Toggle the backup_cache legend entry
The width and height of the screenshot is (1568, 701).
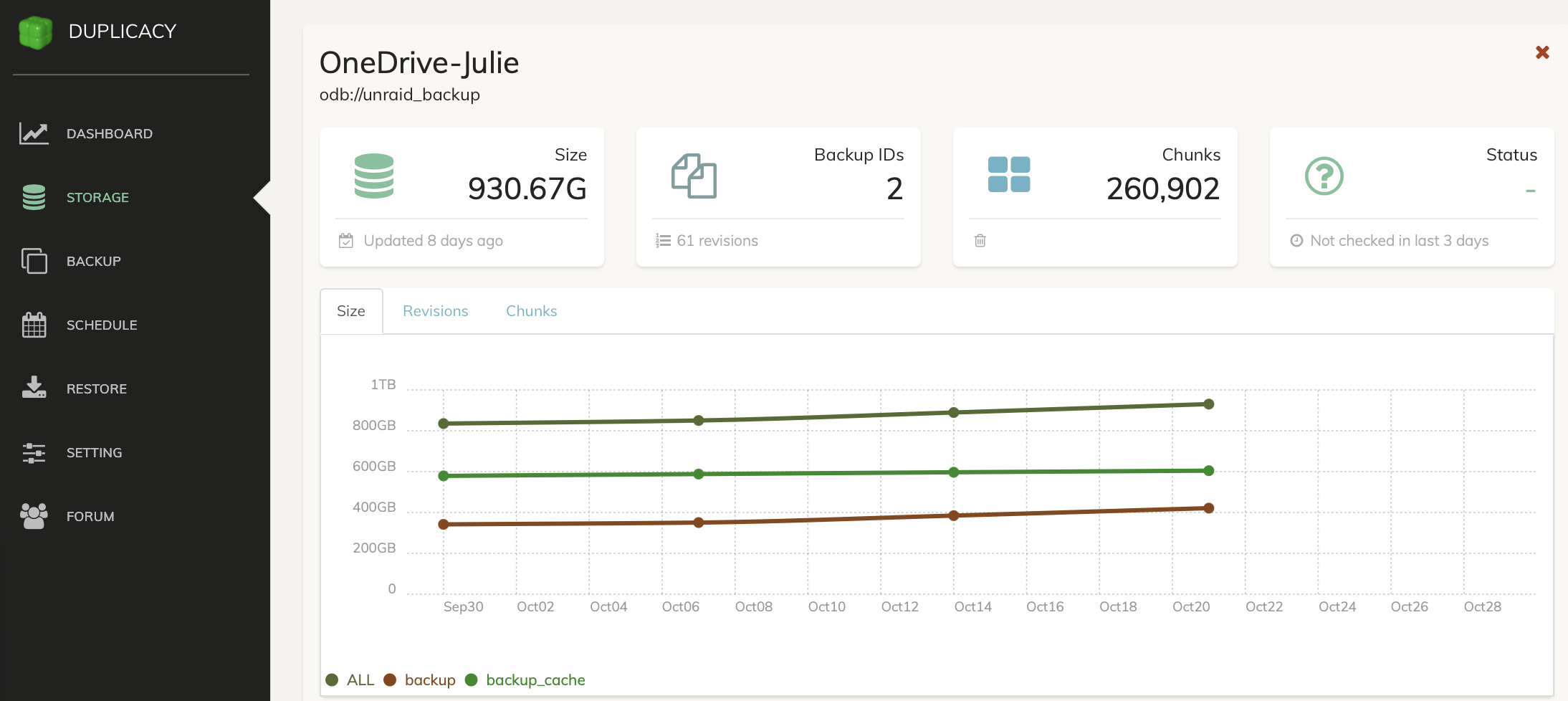click(x=525, y=679)
